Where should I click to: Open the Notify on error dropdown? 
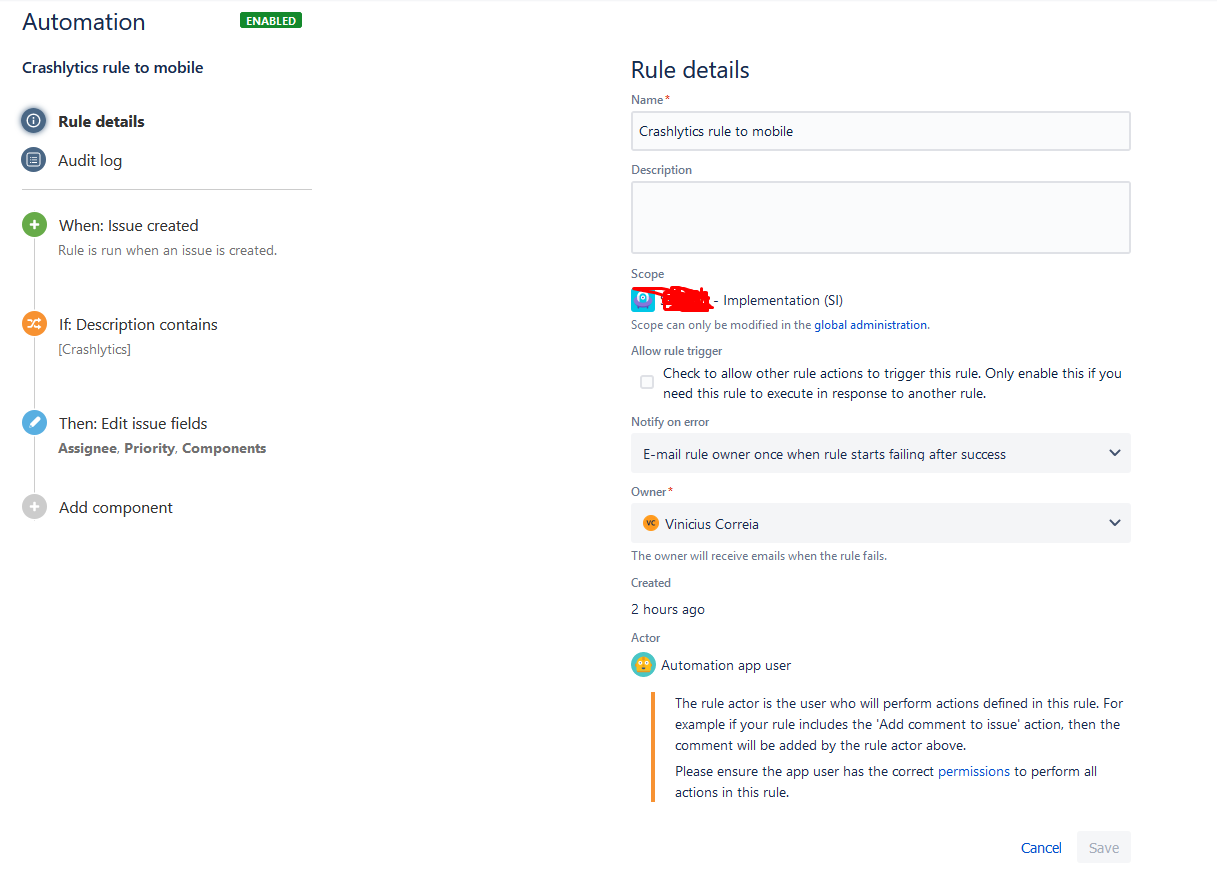[x=881, y=453]
